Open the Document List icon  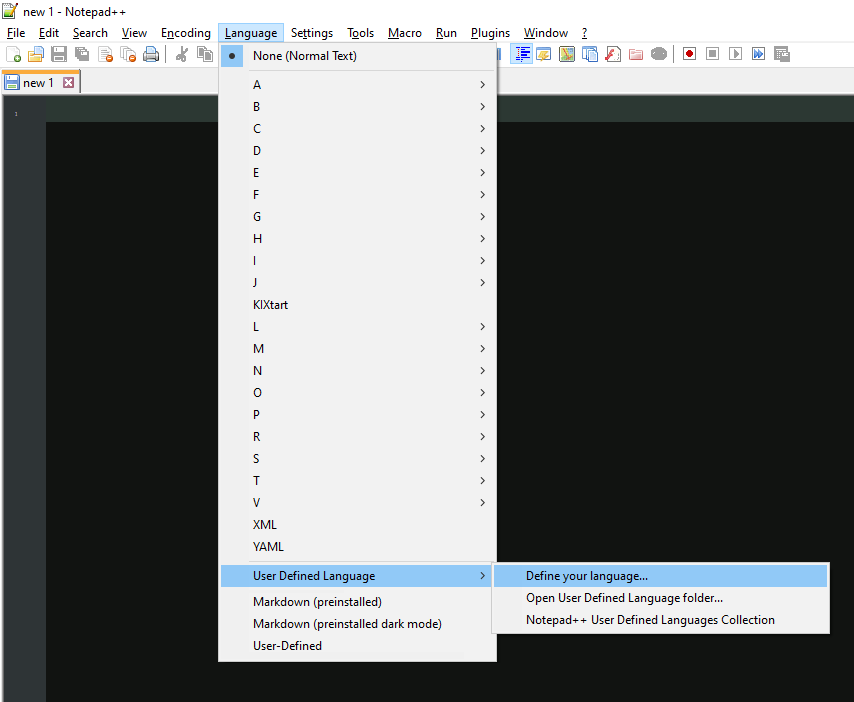[x=590, y=54]
